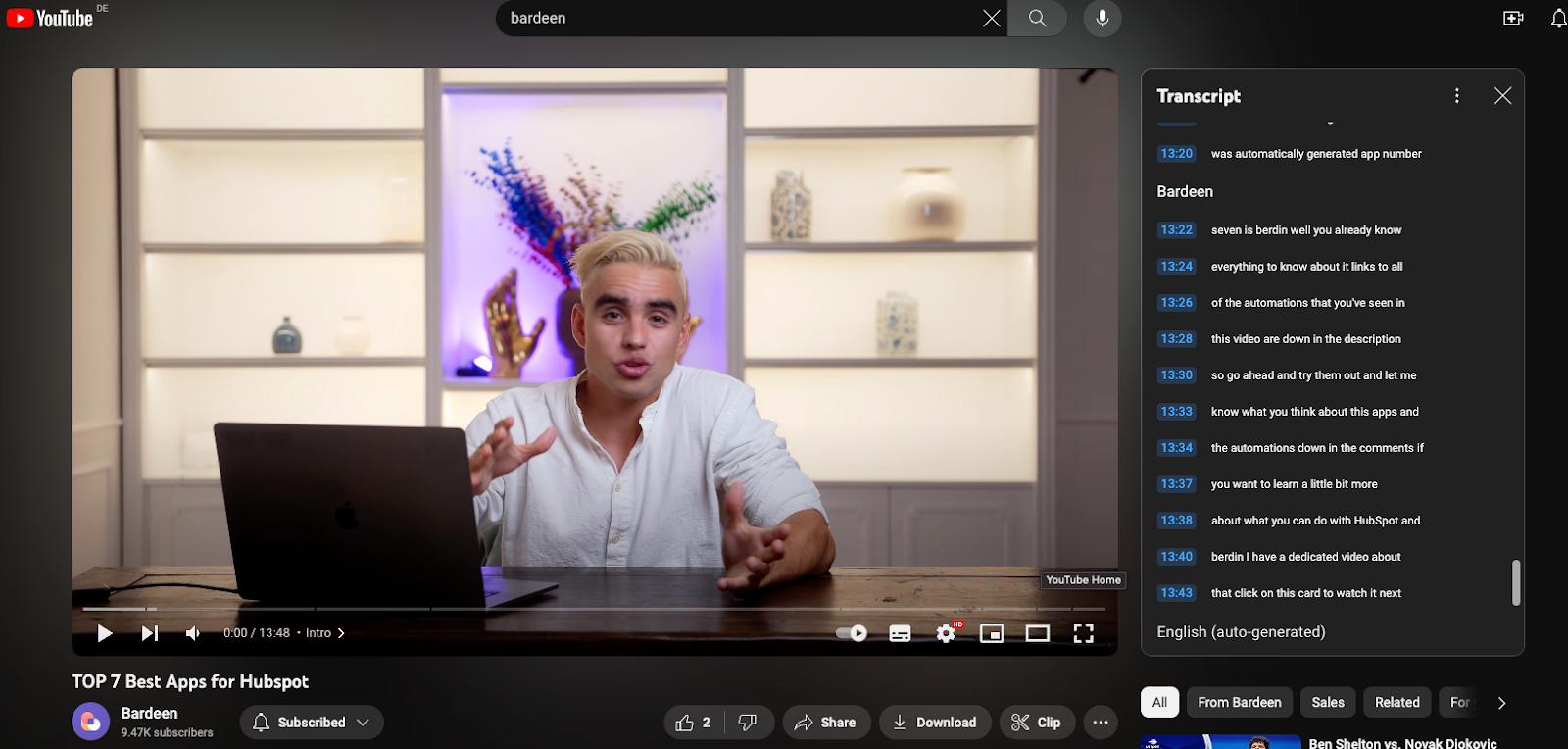
Task: Open the YouTube home logo
Action: (50, 18)
